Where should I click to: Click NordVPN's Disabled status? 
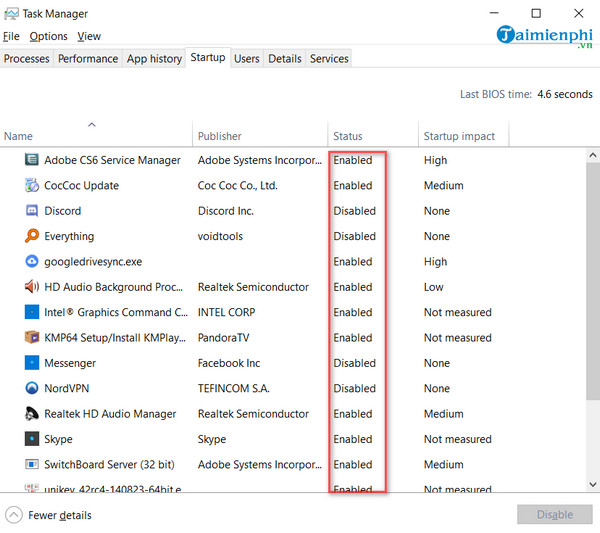354,388
